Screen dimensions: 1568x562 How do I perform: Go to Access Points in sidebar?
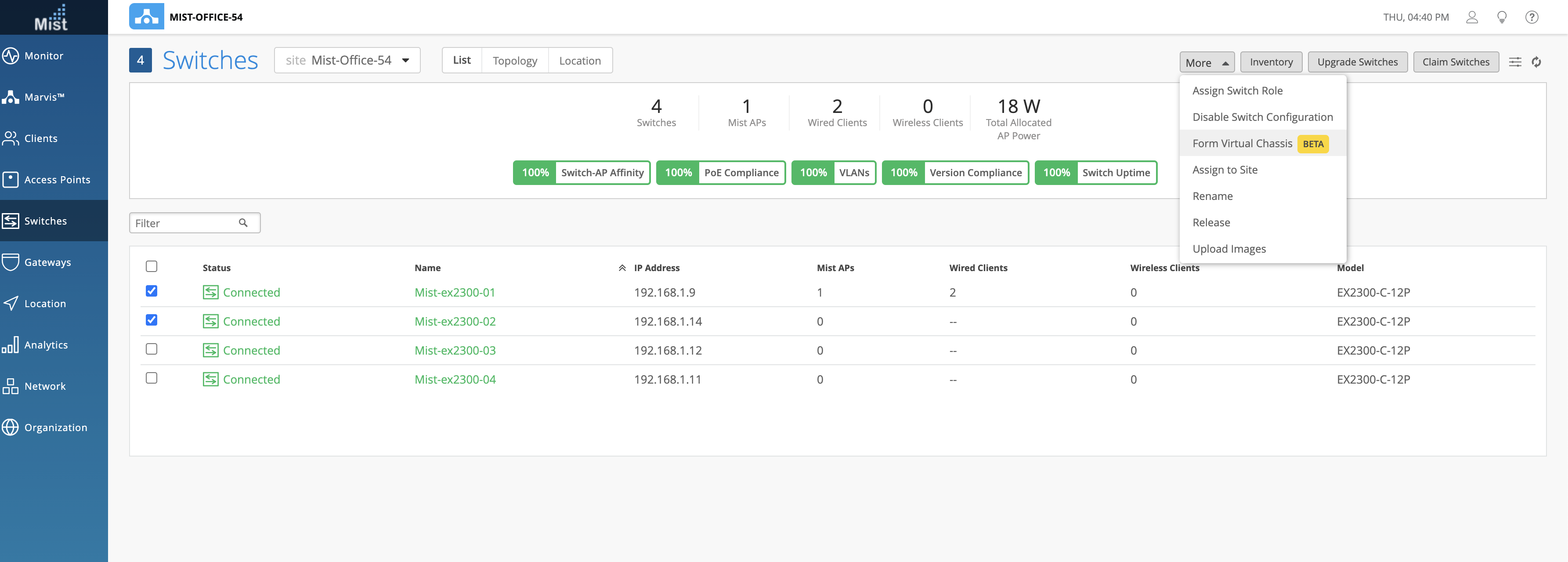click(57, 180)
